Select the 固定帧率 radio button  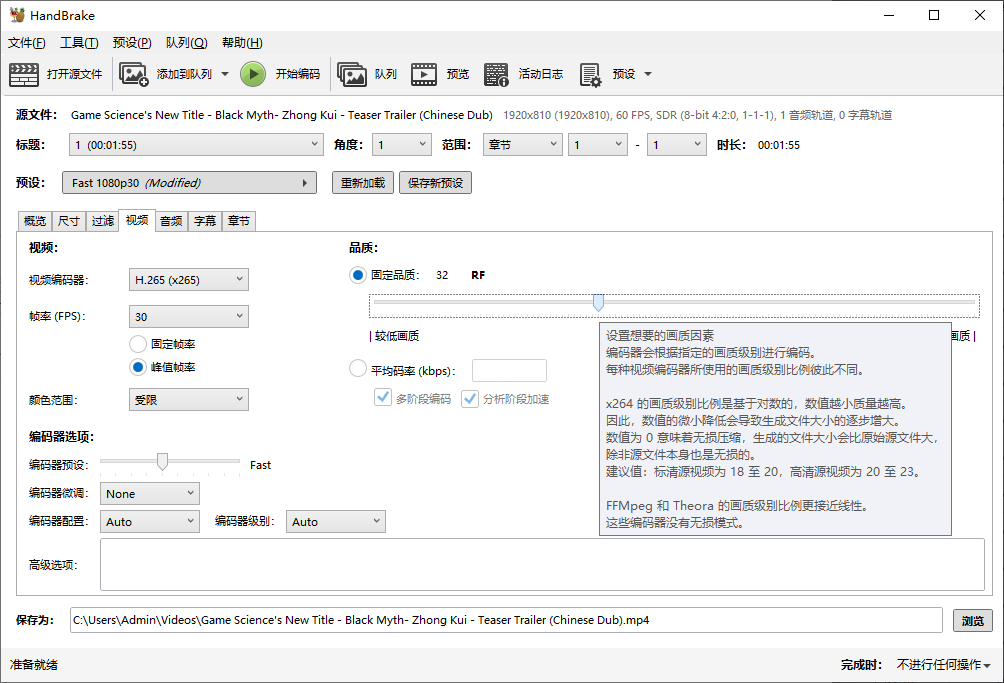(x=138, y=344)
